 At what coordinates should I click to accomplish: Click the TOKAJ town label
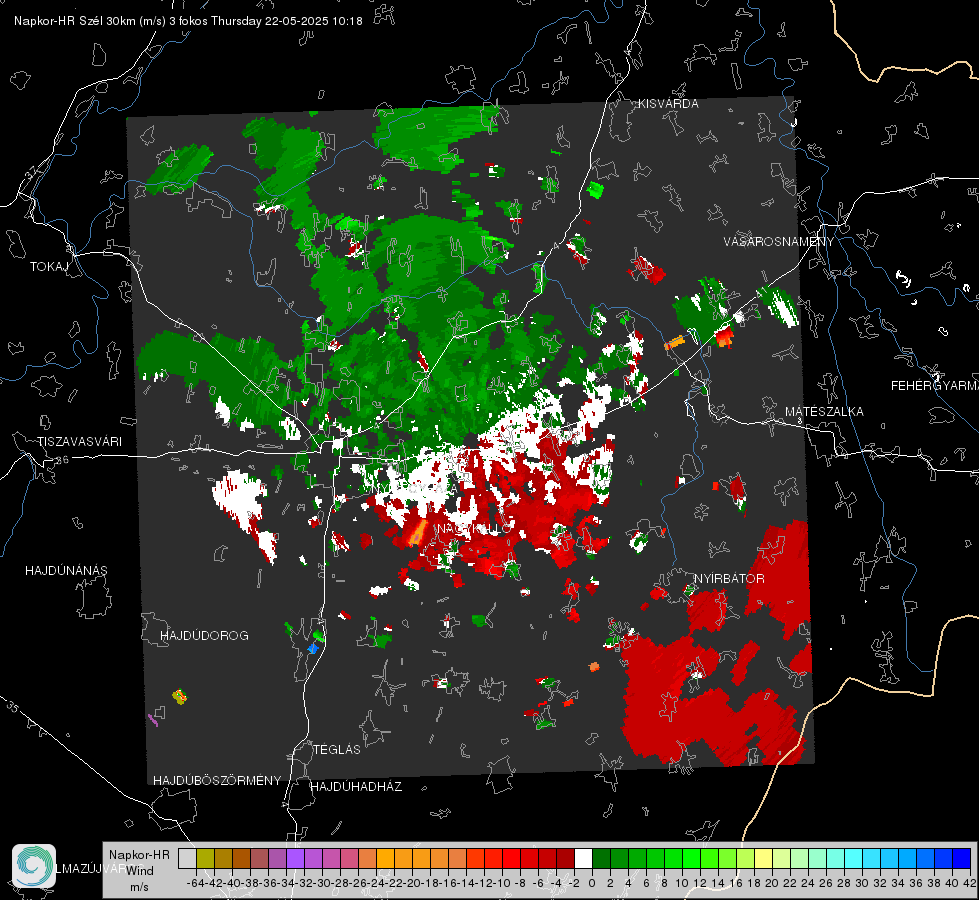click(49, 267)
